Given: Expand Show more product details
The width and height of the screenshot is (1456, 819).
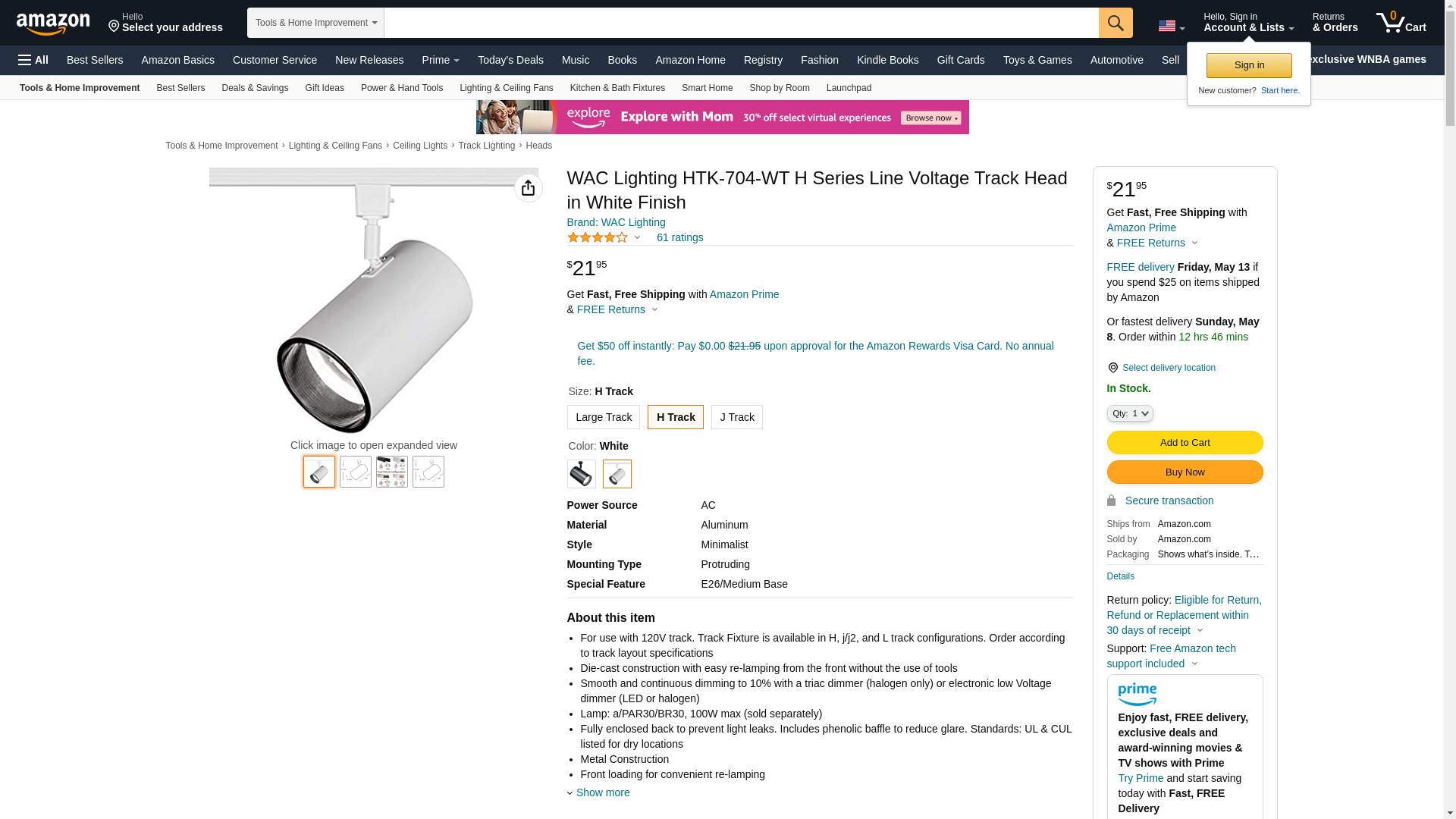Looking at the screenshot, I should coord(602,792).
